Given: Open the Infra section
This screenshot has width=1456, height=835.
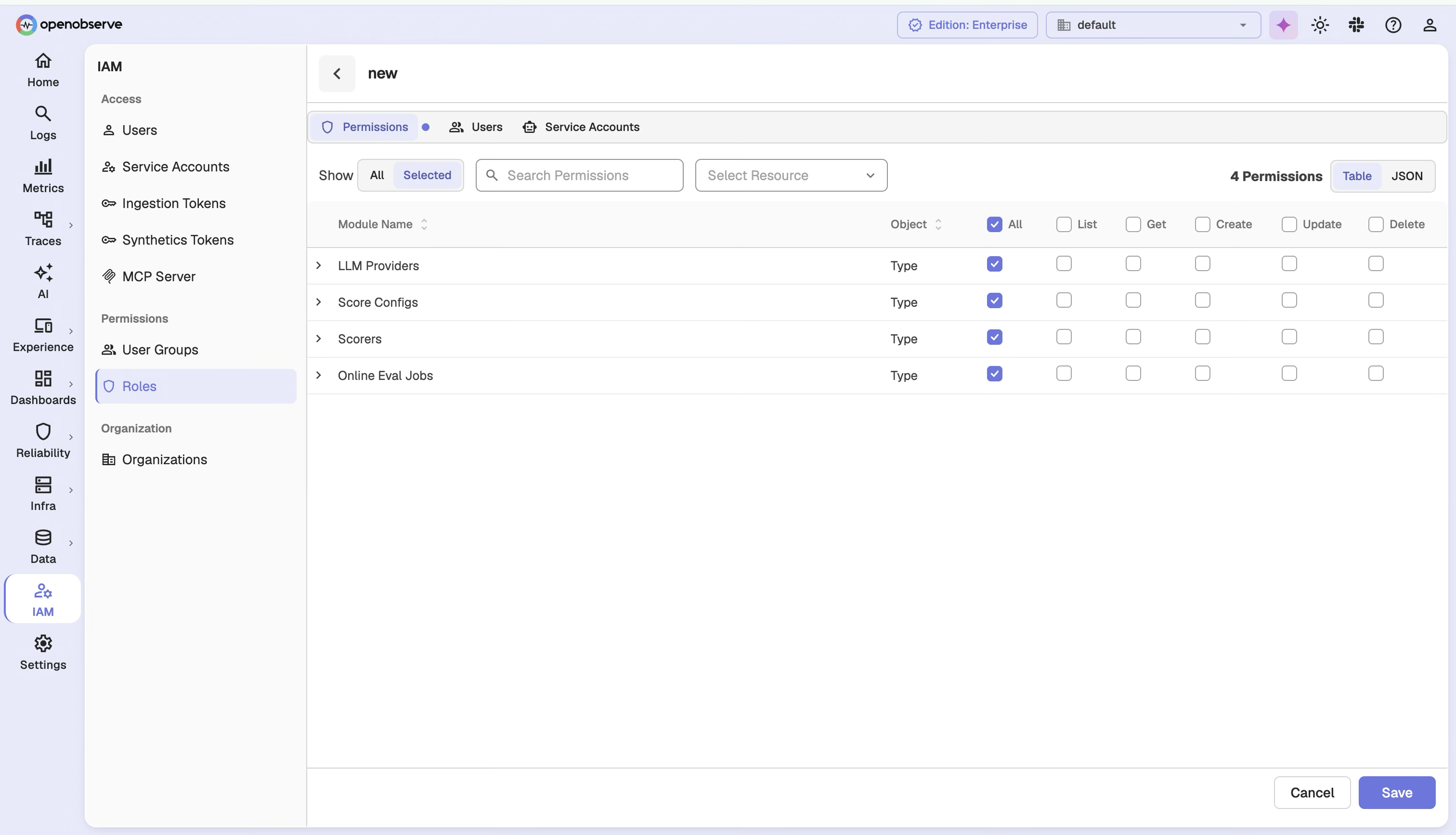Looking at the screenshot, I should (43, 495).
